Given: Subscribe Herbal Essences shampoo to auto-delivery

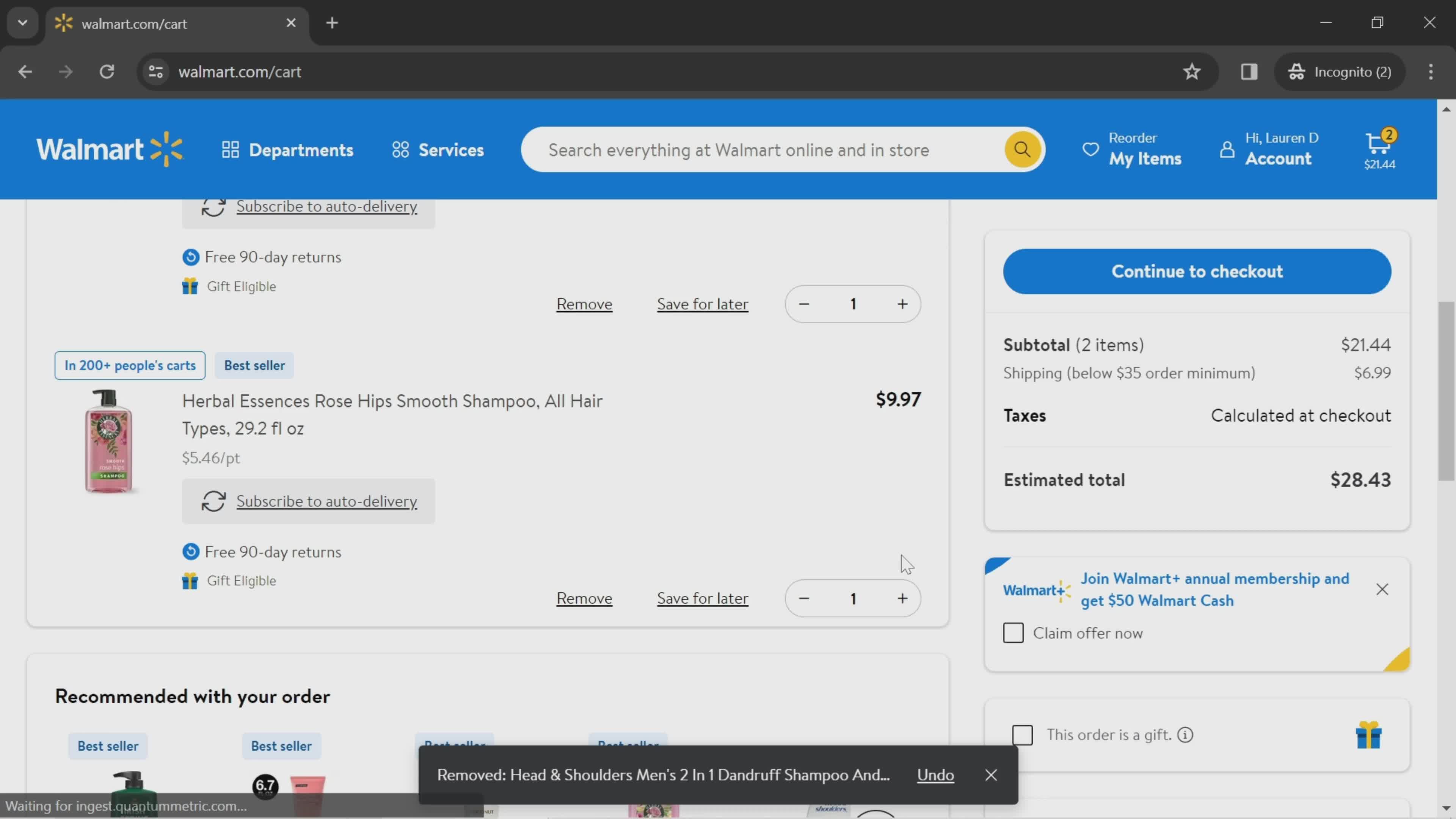Looking at the screenshot, I should pos(327,501).
